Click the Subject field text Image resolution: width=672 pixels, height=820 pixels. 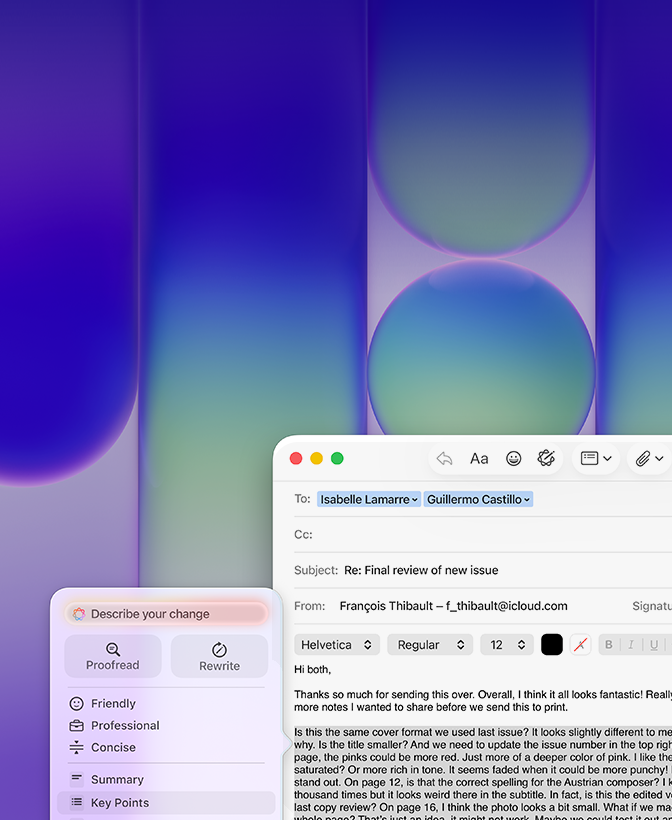421,570
